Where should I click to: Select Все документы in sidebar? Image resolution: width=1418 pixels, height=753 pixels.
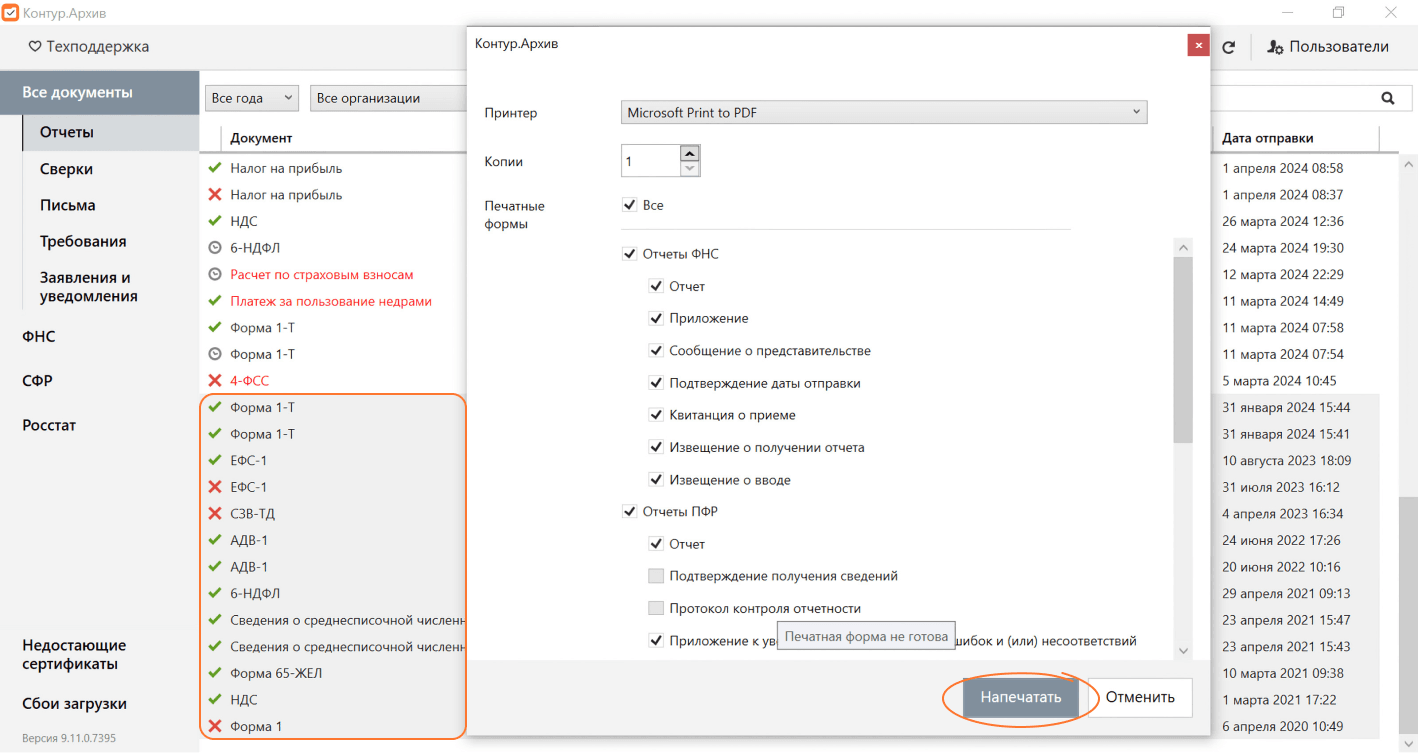(x=100, y=92)
